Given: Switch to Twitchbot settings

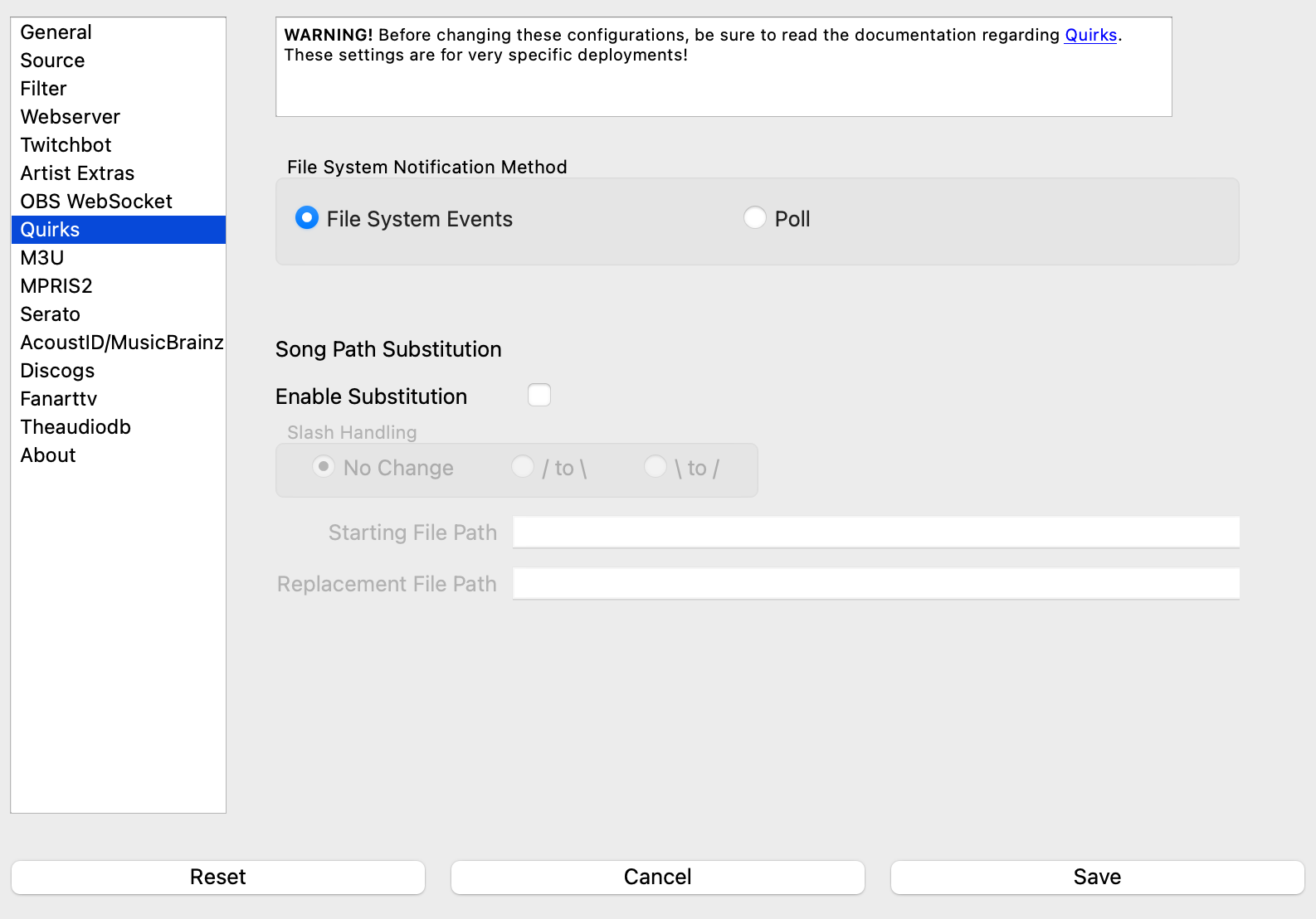Looking at the screenshot, I should point(66,145).
